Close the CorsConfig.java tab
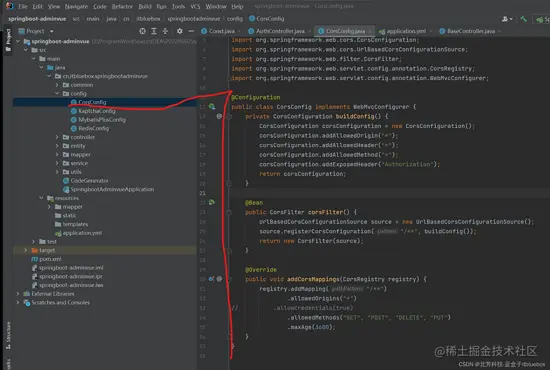Viewport: 550px width, 370px height. pyautogui.click(x=370, y=31)
